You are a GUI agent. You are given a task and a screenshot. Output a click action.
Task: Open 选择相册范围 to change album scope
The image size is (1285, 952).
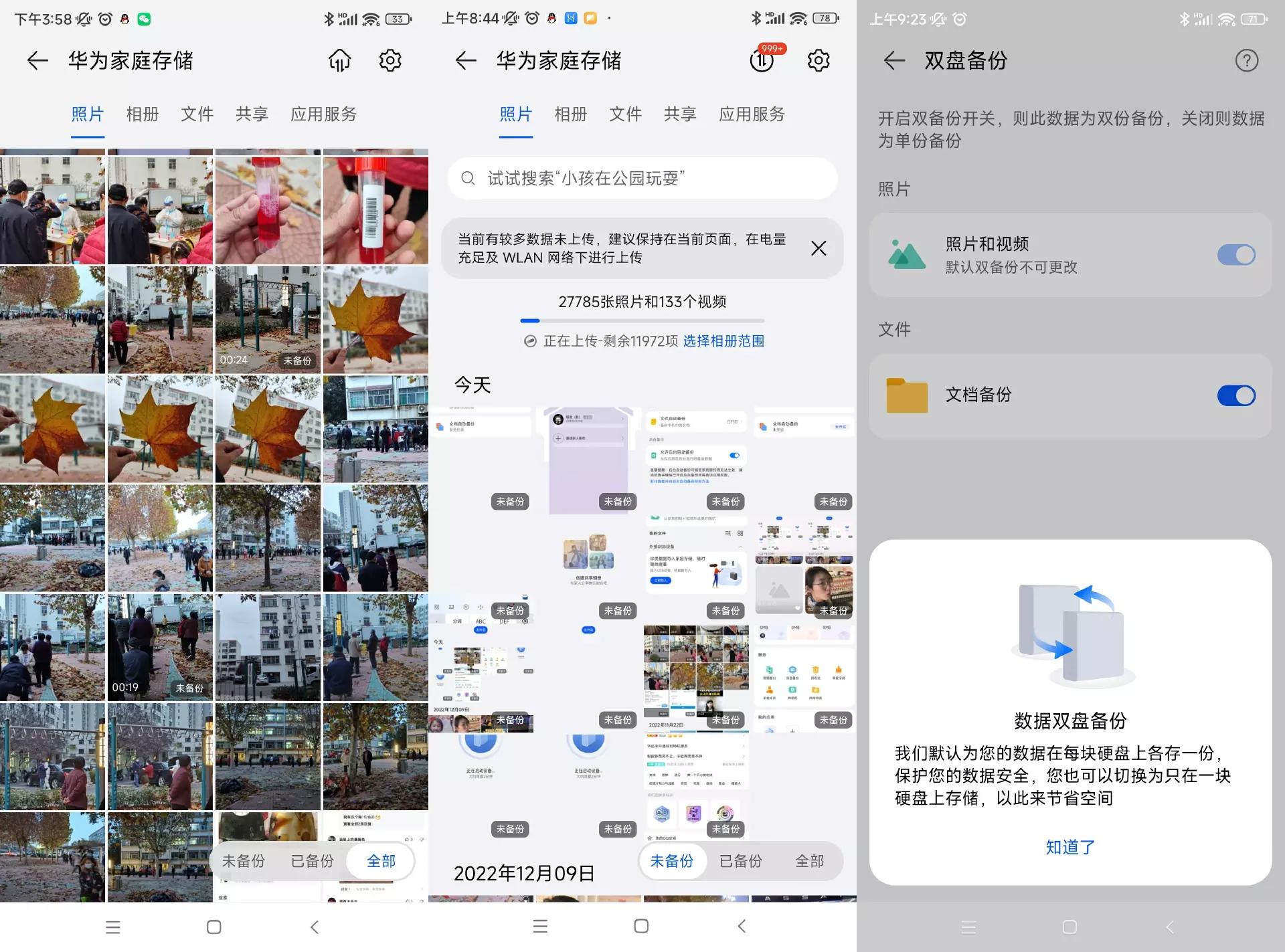pyautogui.click(x=722, y=341)
